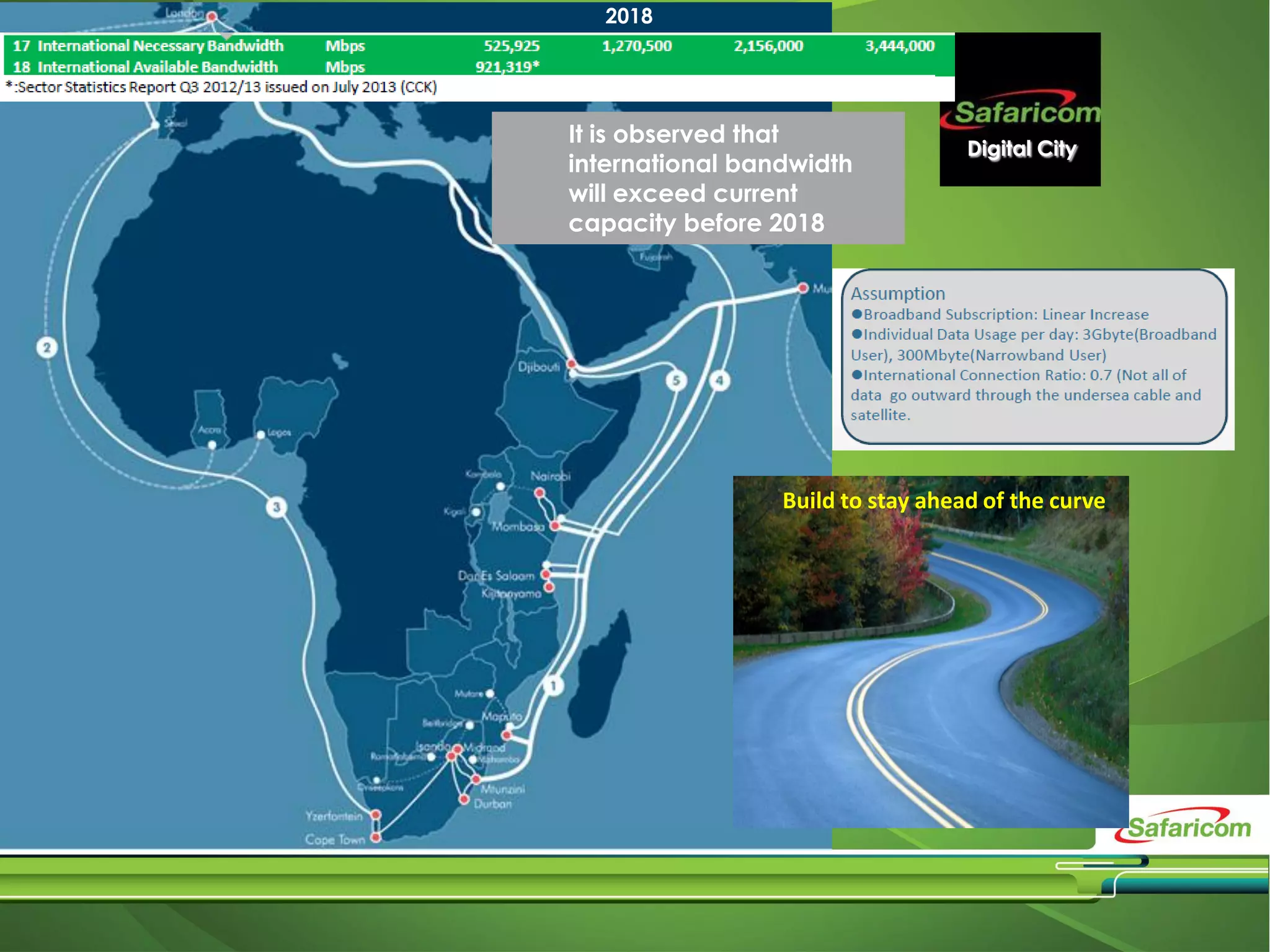Select the Durban red landing point
Screen dimensions: 1270x952
(464, 800)
